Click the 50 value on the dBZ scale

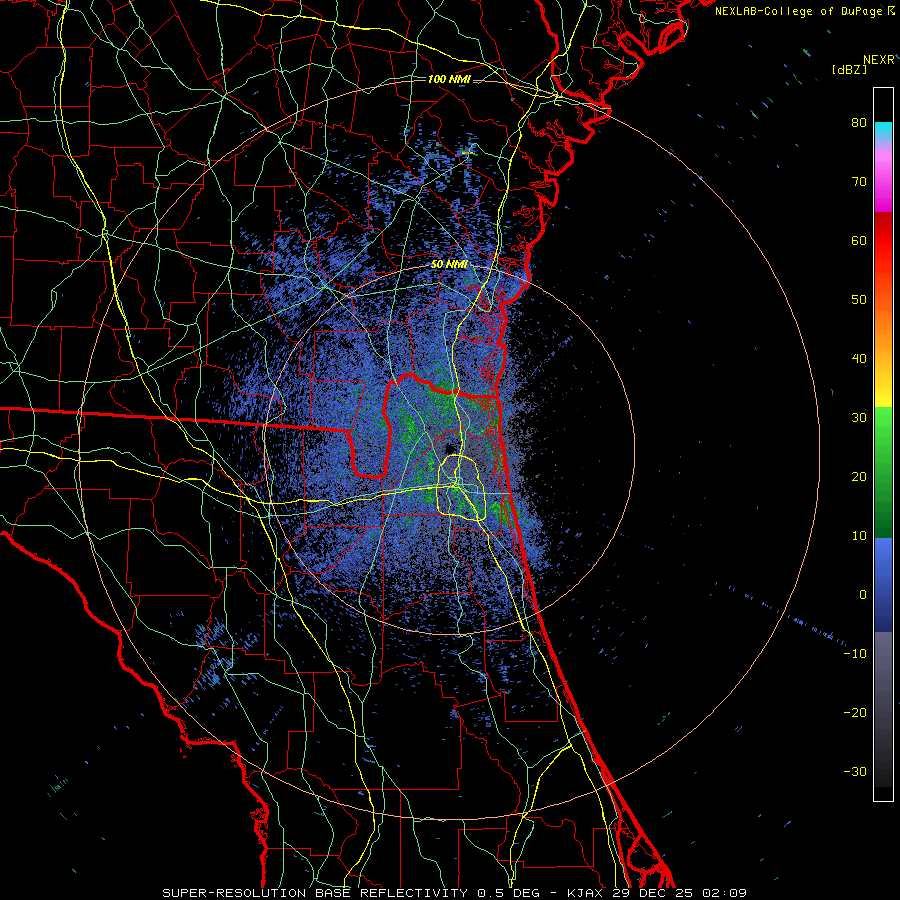coord(859,300)
